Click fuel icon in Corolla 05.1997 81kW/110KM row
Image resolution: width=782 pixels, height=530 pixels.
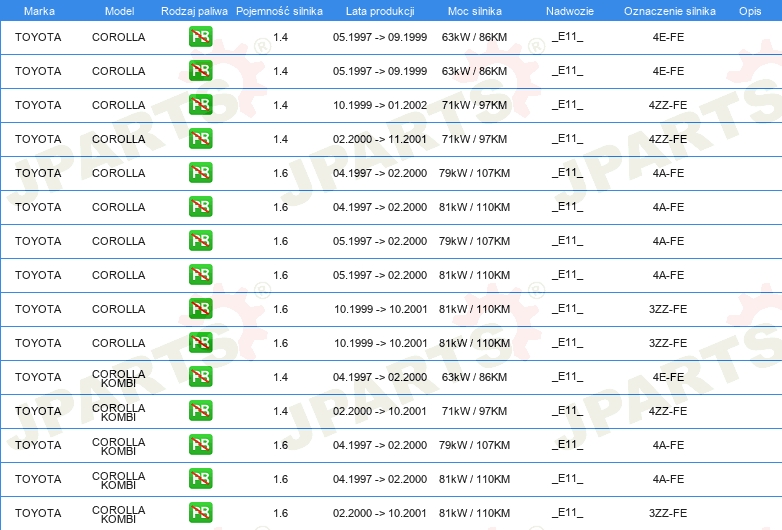pos(200,275)
